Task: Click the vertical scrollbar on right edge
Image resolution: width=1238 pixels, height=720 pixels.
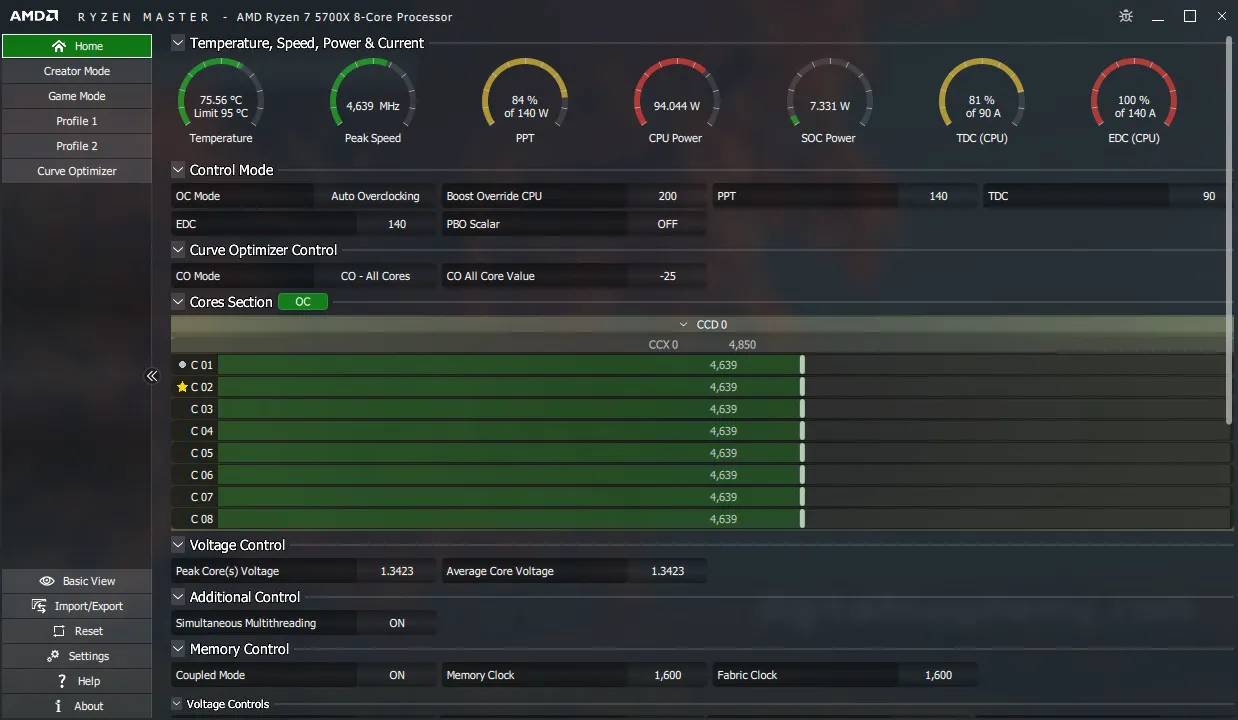Action: [x=1230, y=230]
